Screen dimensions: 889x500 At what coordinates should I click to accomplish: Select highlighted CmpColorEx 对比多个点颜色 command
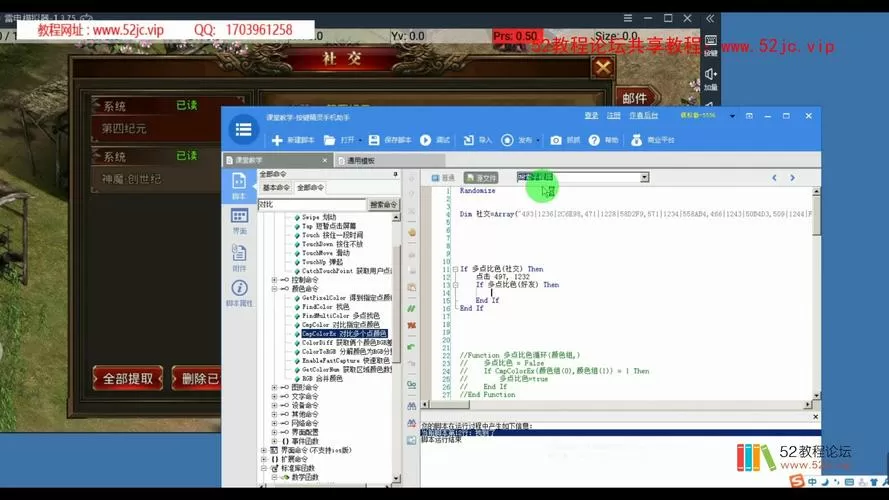344,334
